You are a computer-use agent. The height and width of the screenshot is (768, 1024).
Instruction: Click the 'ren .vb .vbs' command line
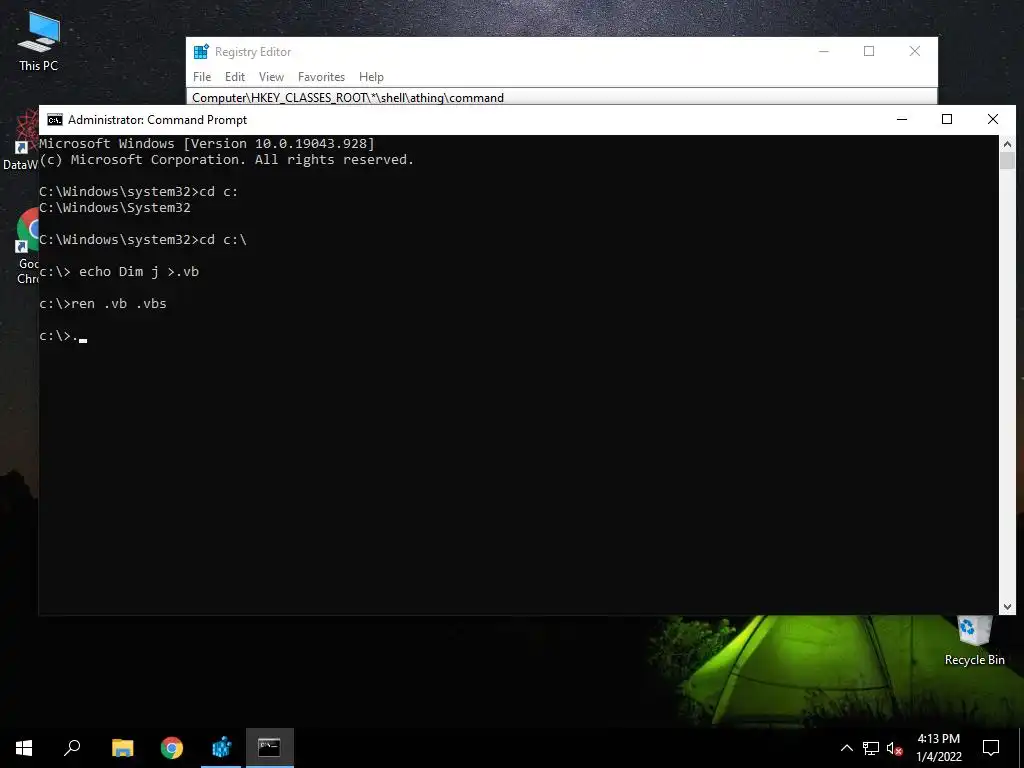pos(103,304)
